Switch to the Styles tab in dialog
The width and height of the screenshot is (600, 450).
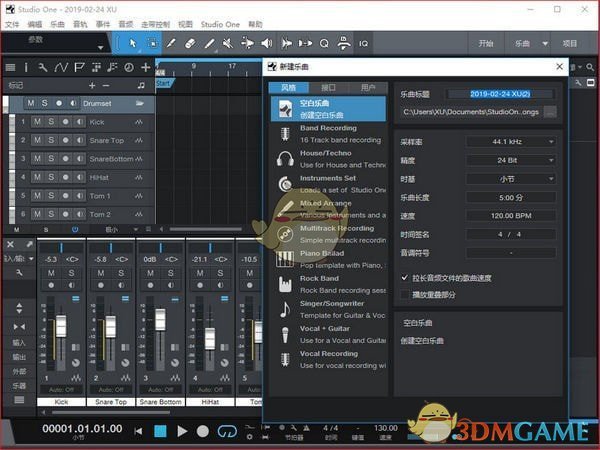tap(289, 88)
